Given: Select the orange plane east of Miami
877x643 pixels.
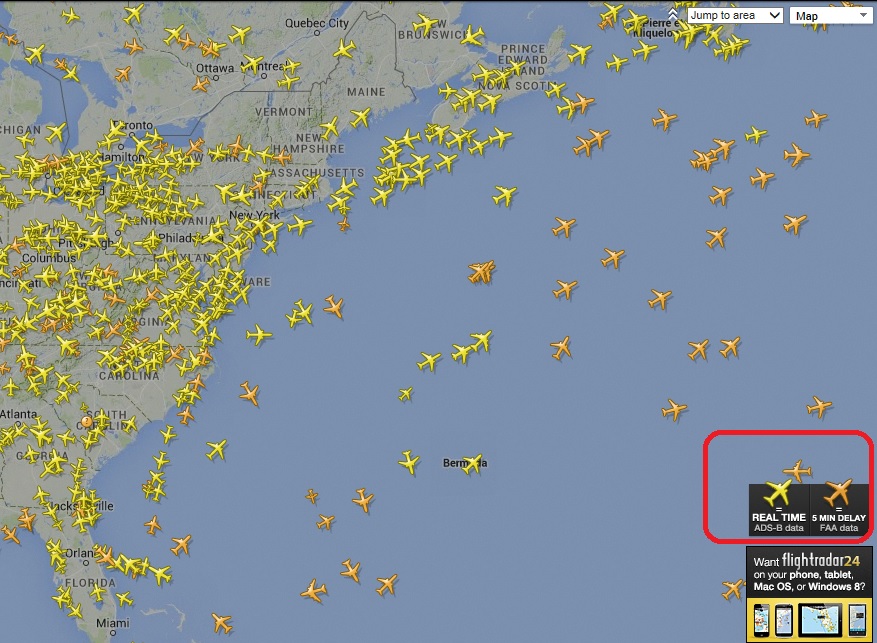Looking at the screenshot, I should [x=222, y=623].
